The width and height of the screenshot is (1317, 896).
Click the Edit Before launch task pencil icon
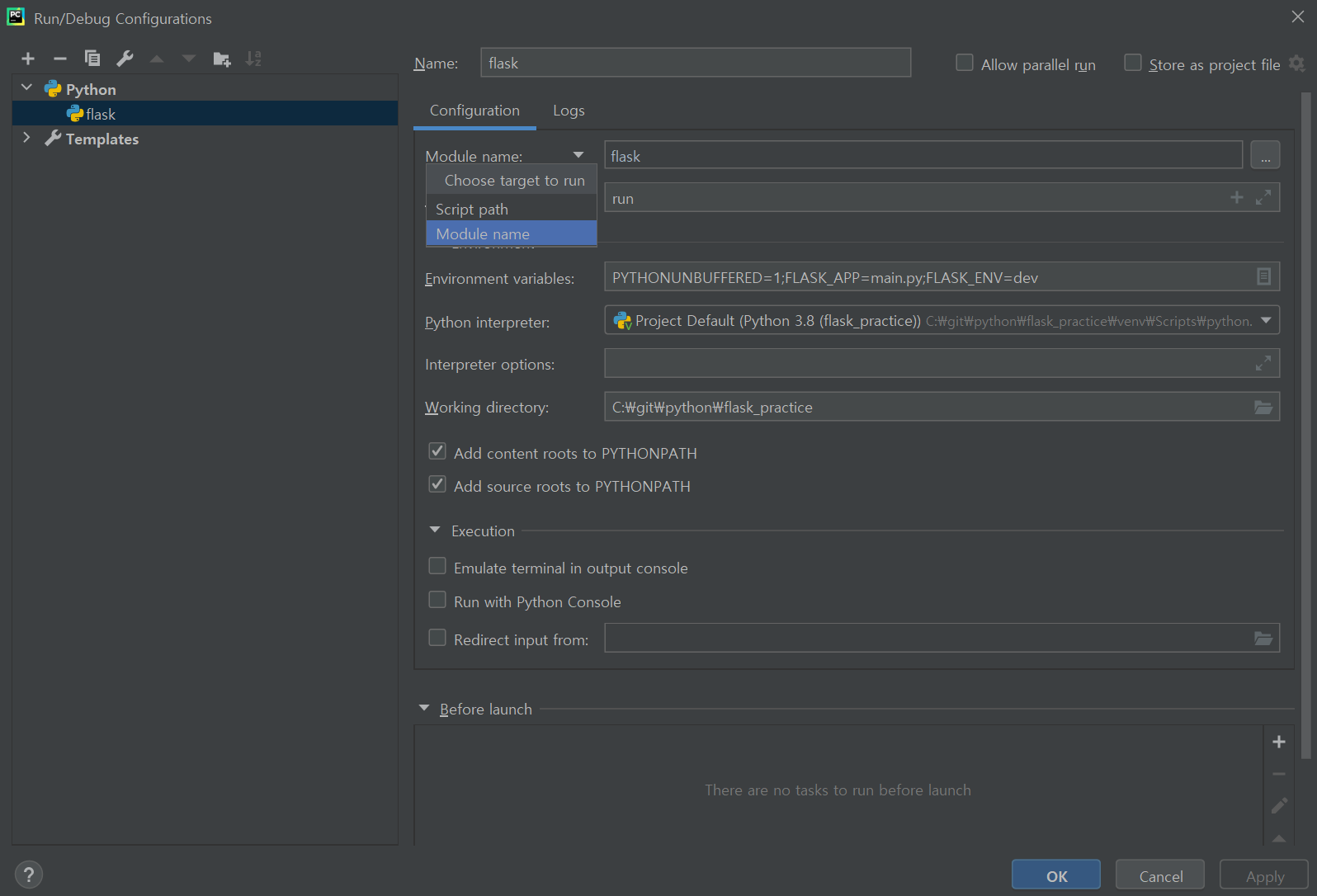1279,805
